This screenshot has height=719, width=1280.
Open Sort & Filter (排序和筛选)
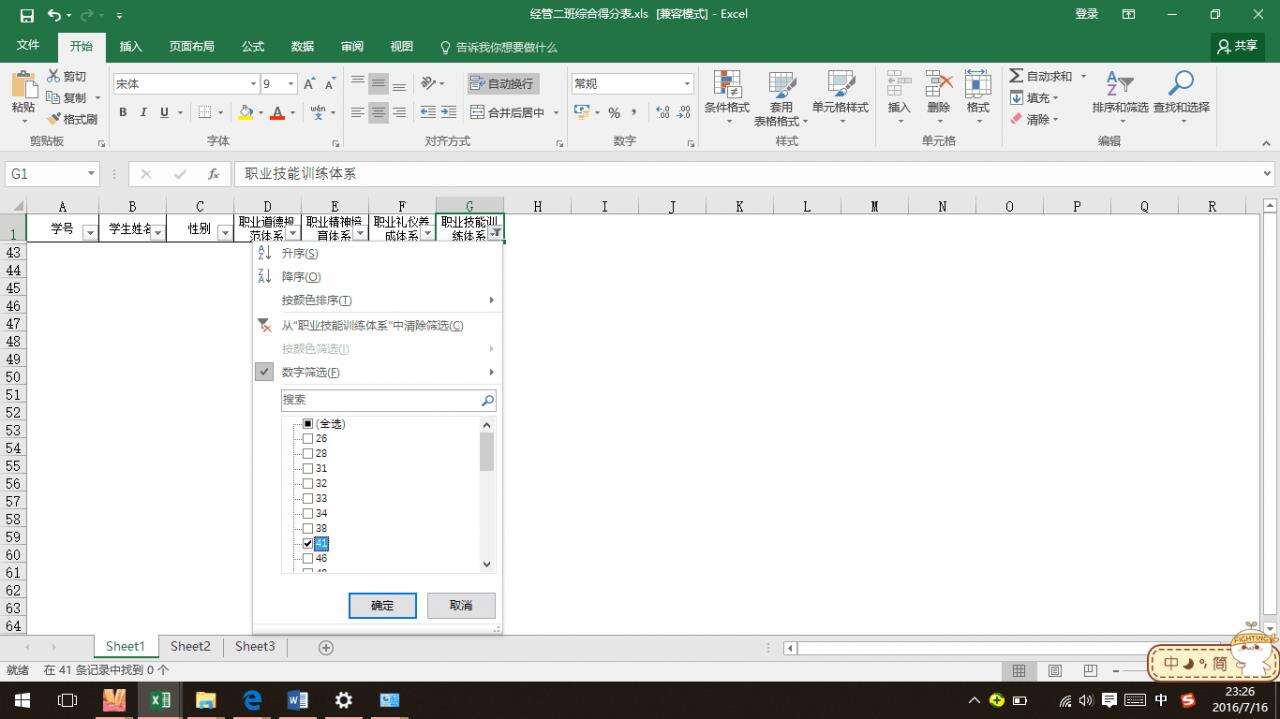point(1120,97)
